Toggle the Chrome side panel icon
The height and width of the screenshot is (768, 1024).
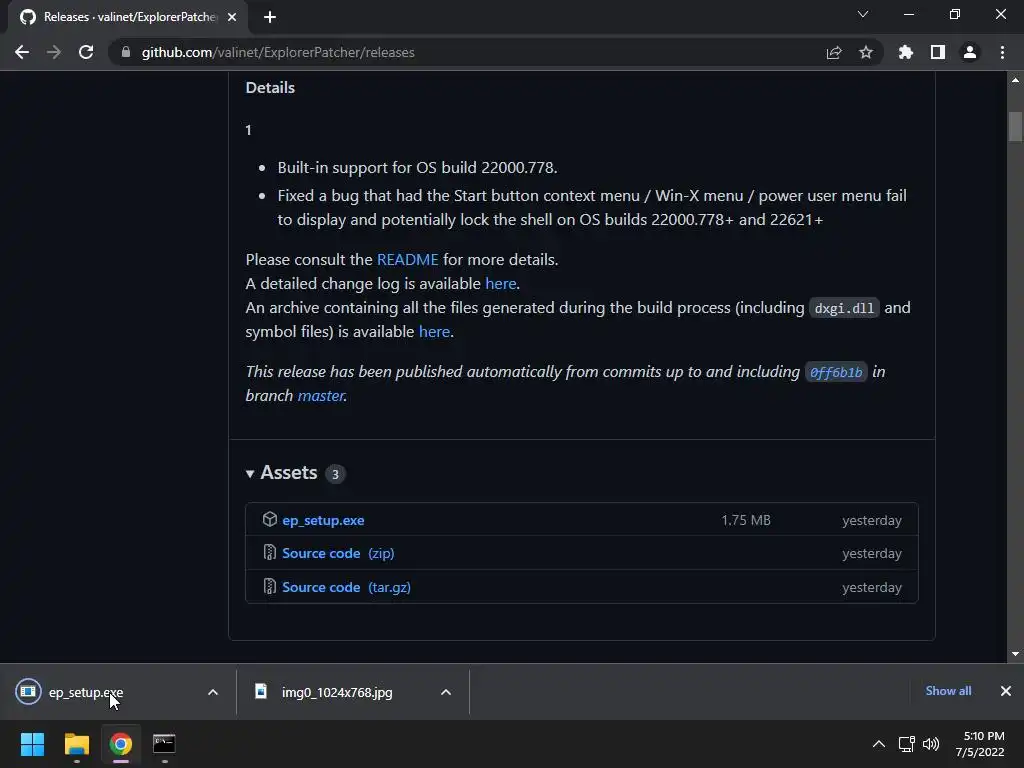coord(938,52)
